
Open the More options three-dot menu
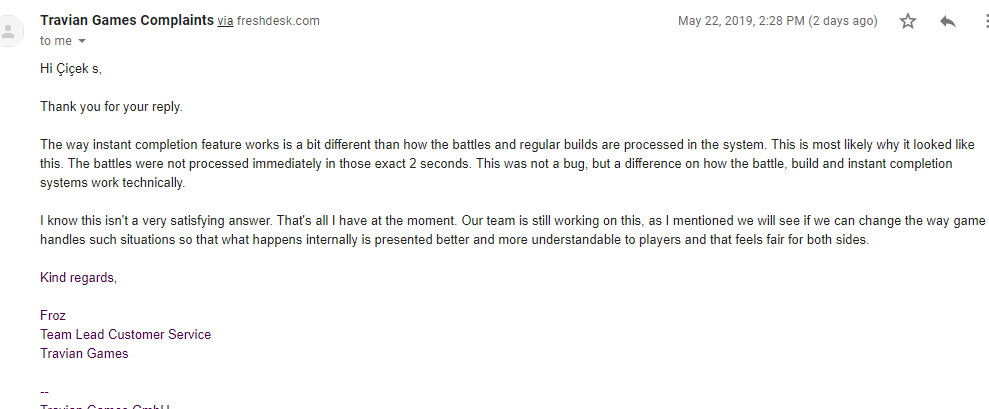(985, 21)
